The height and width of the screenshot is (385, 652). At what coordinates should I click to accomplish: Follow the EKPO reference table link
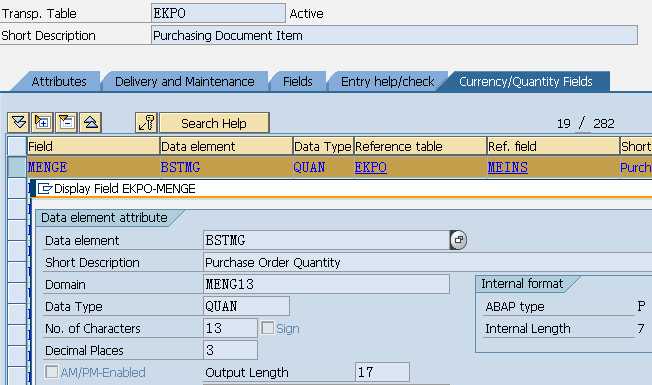click(x=370, y=168)
